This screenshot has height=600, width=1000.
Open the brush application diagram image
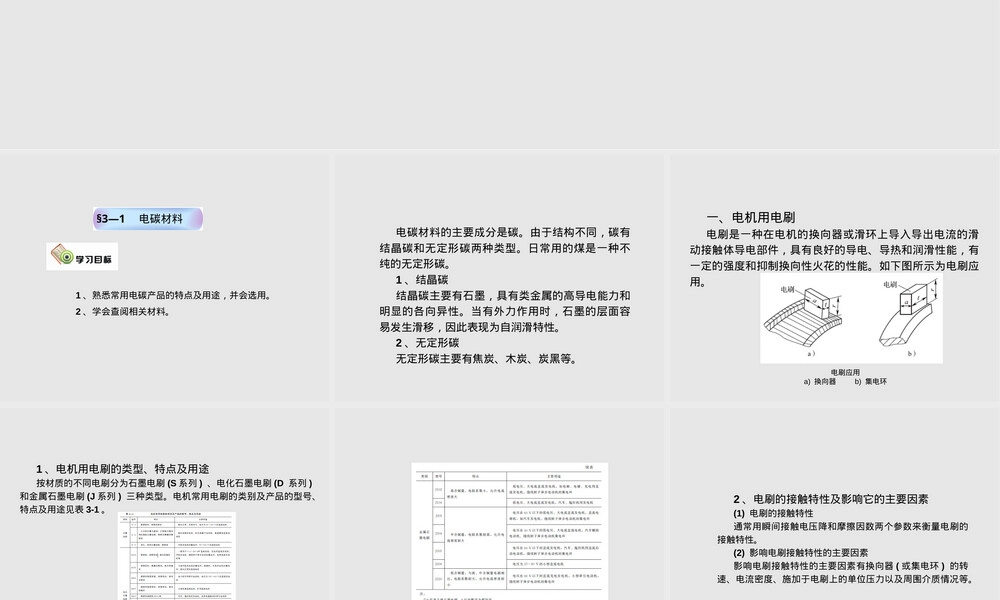tap(851, 319)
